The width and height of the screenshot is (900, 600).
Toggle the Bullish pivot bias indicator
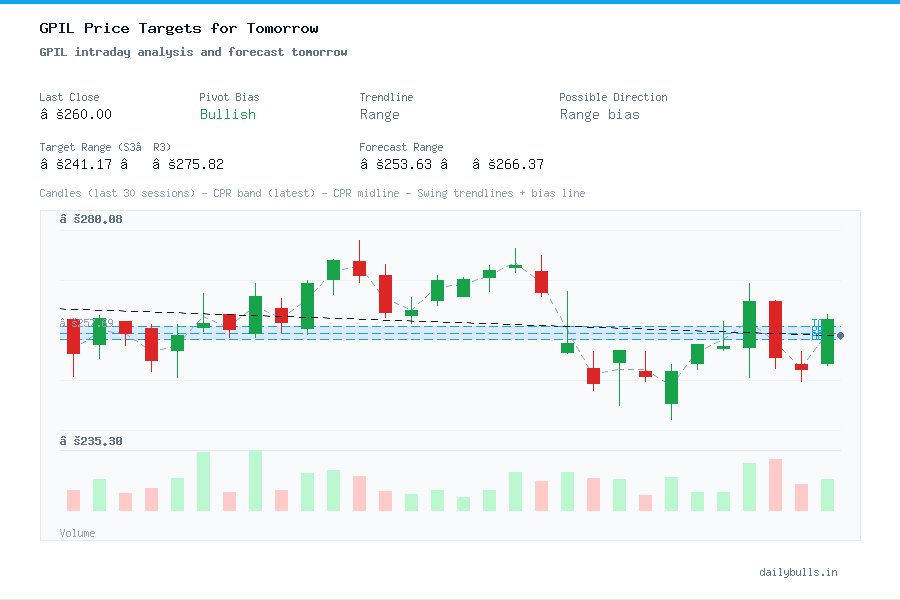(227, 115)
